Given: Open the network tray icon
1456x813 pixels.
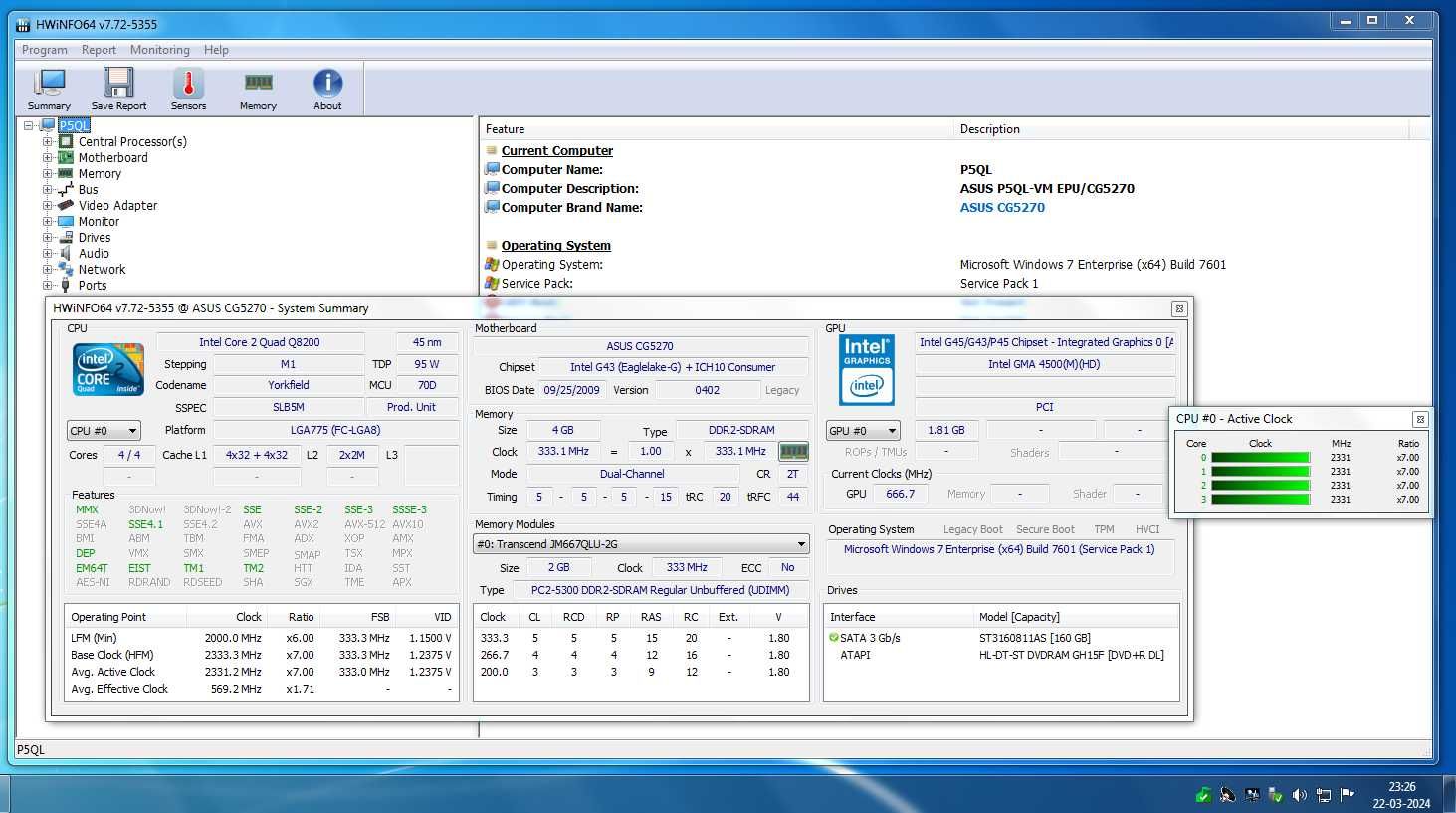Looking at the screenshot, I should pyautogui.click(x=1324, y=795).
